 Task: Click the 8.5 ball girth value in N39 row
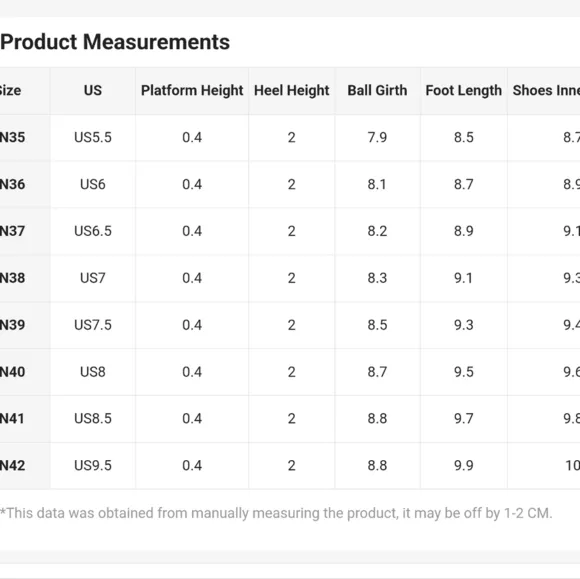click(x=377, y=325)
